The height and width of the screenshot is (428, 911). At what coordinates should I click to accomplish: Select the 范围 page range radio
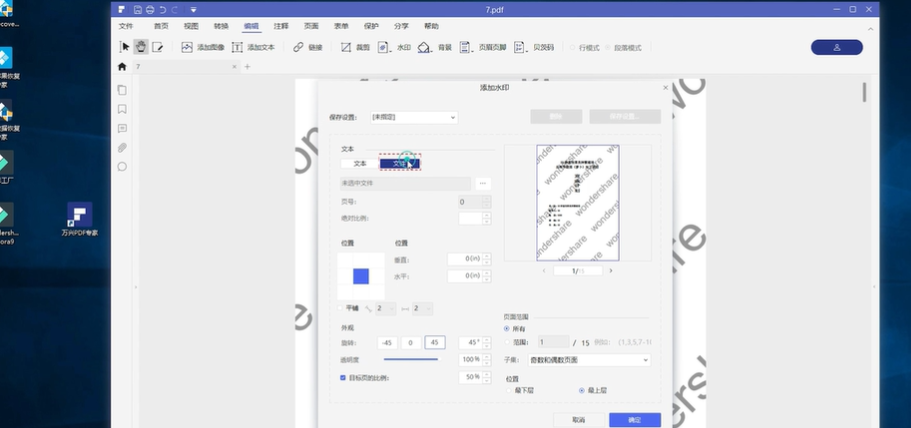point(507,343)
